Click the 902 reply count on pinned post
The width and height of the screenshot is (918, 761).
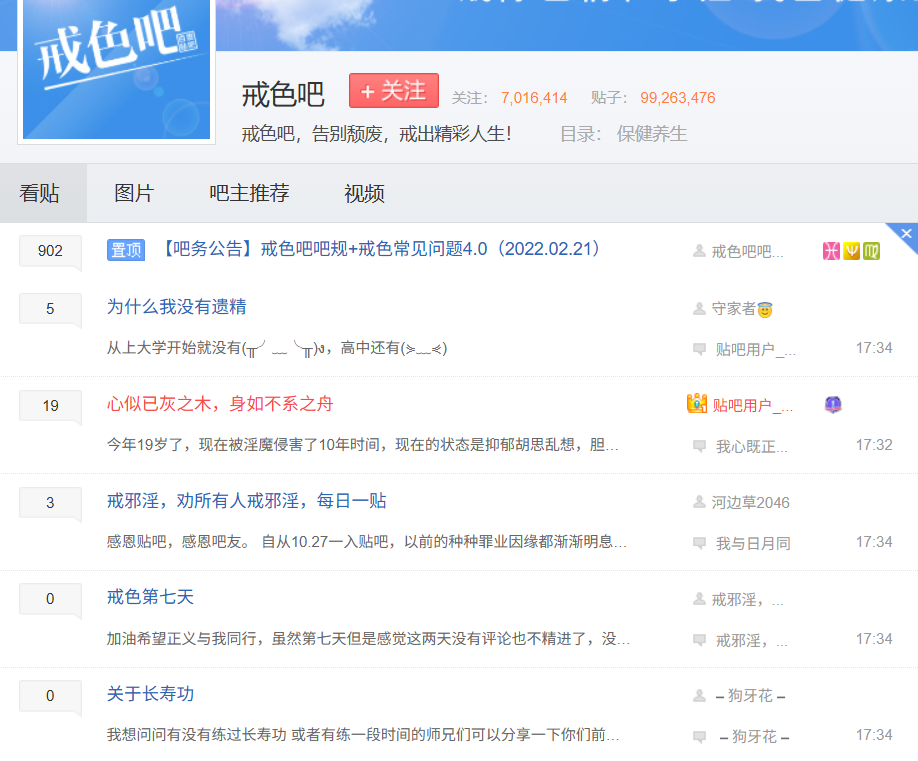coord(50,251)
